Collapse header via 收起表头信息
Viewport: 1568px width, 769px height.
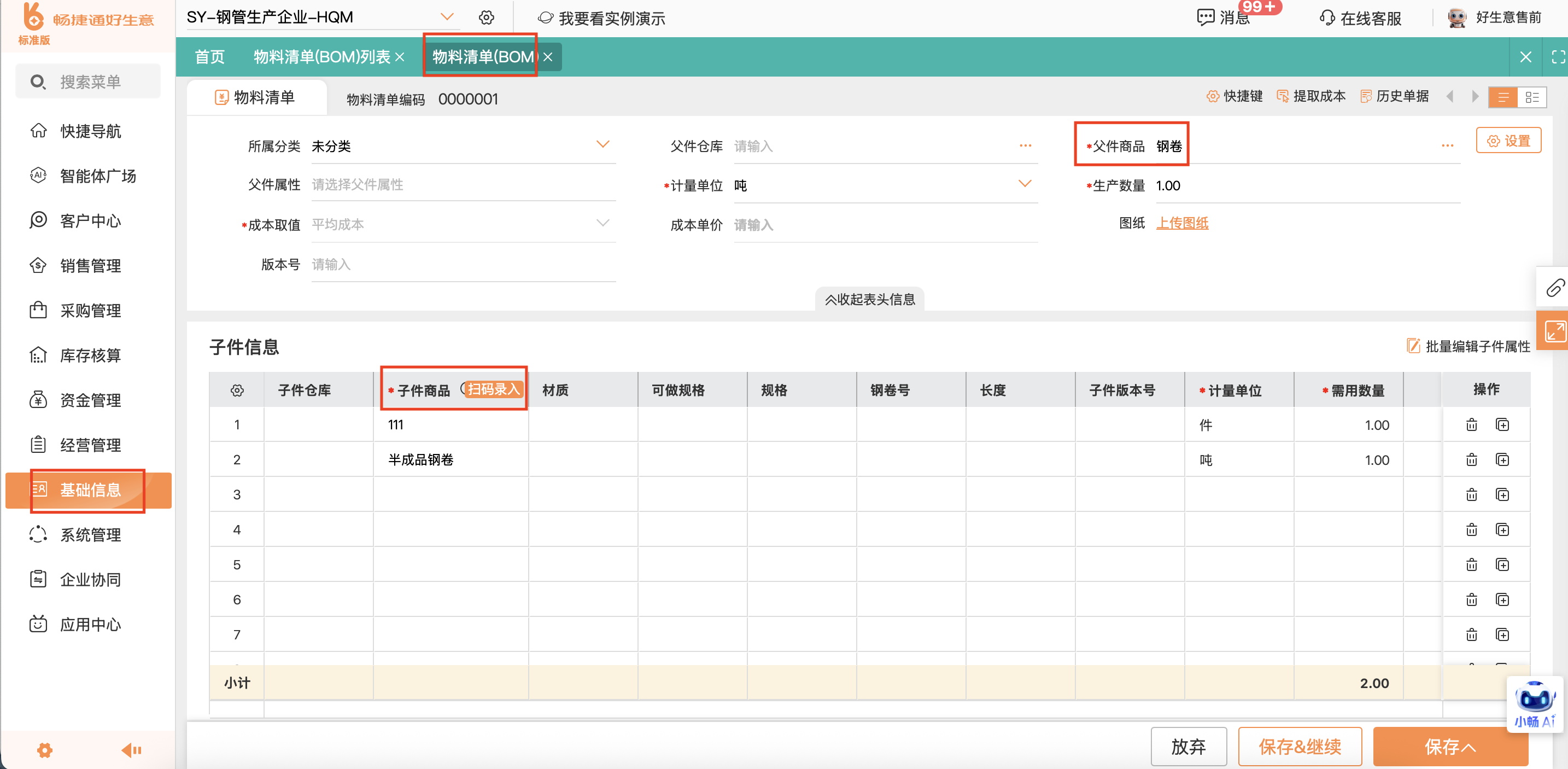click(869, 299)
